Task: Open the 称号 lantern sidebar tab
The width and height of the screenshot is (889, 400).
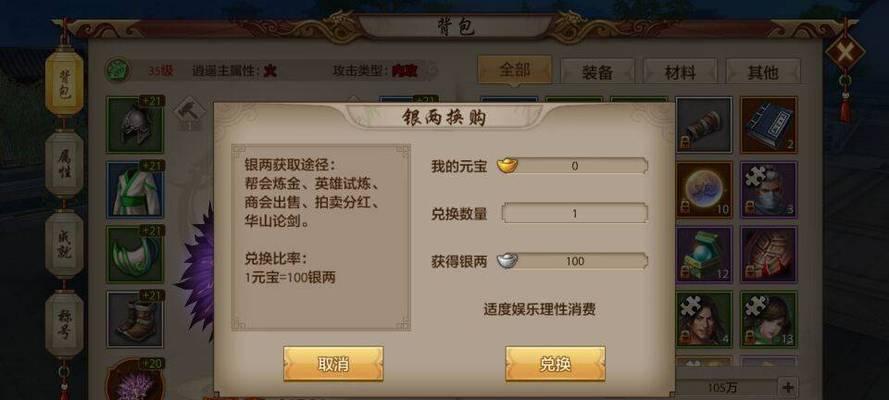Action: (x=64, y=324)
